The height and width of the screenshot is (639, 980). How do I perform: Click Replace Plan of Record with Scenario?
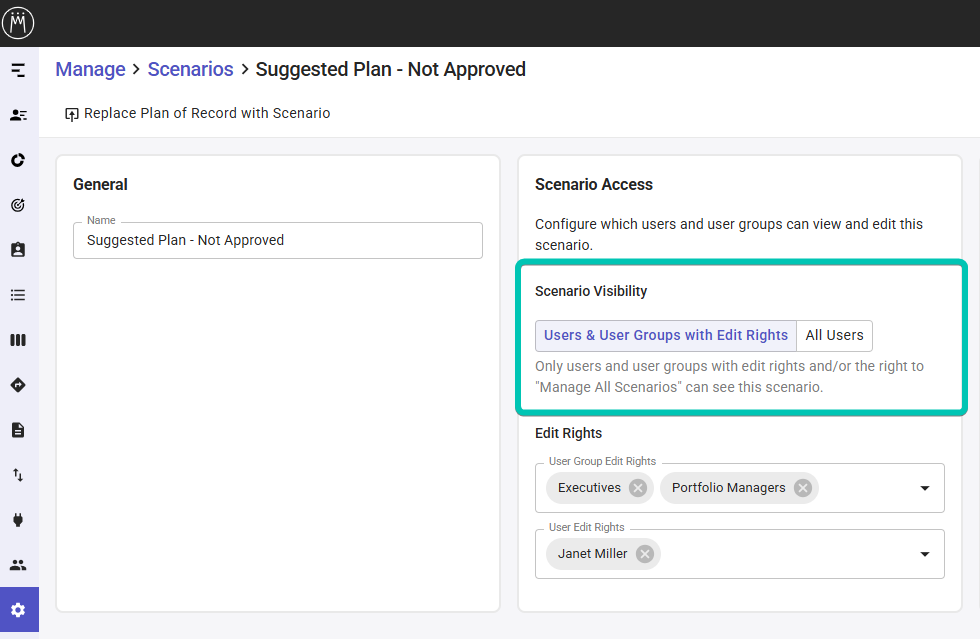click(x=198, y=114)
